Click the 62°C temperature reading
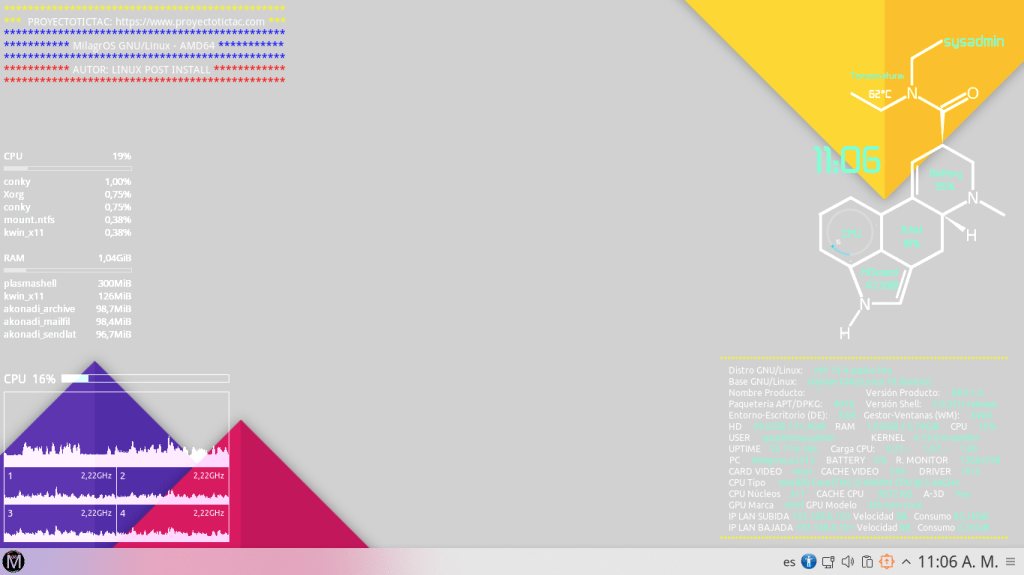Viewport: 1024px width, 575px height. 880,94
